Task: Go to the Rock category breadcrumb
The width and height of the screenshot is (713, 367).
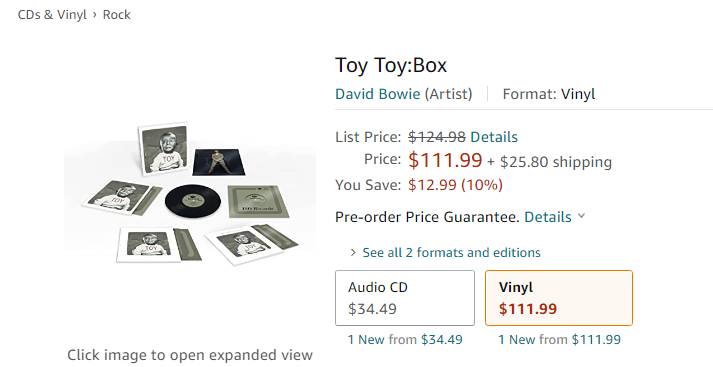Action: point(116,15)
